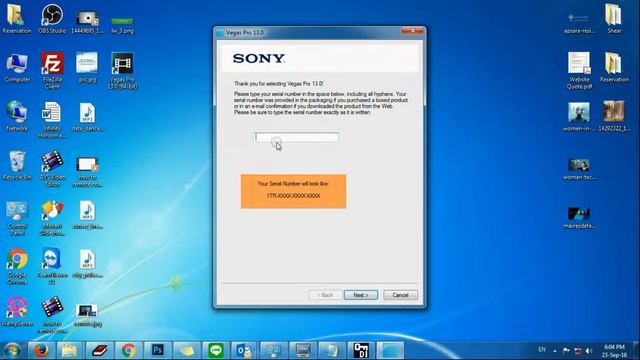Select the Recycle Bin icon
Viewport: 640px width, 360px height.
coord(17,165)
